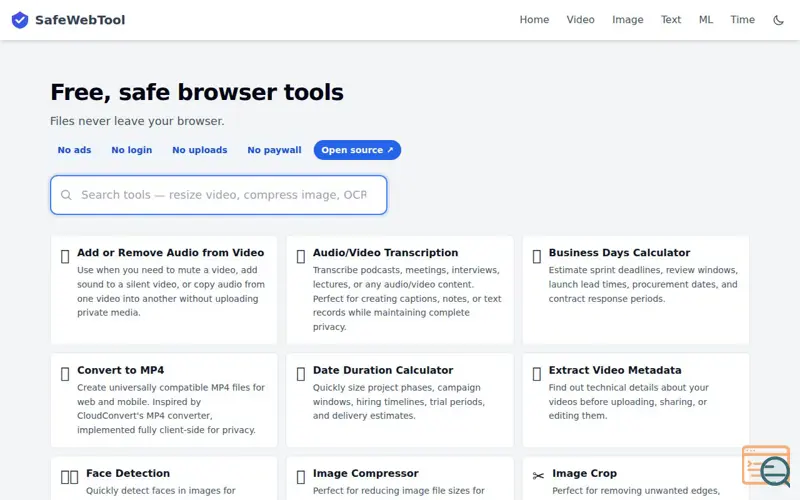
Task: Click the SafeWebTool brand name link
Action: (80, 20)
